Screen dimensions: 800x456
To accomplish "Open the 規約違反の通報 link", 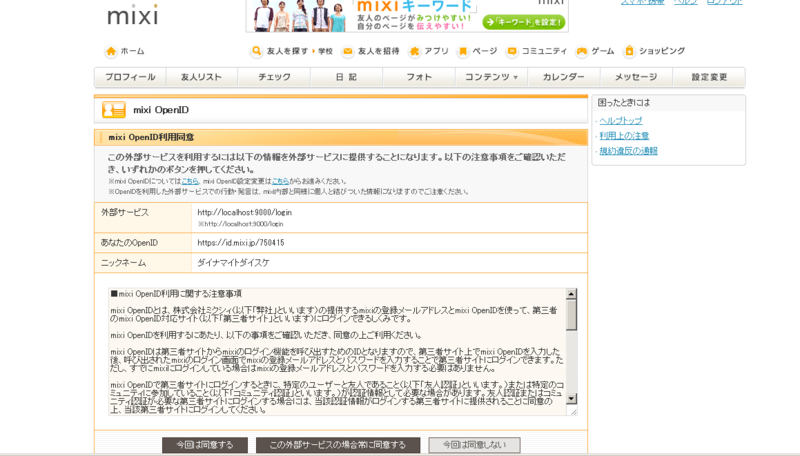I will tap(629, 151).
